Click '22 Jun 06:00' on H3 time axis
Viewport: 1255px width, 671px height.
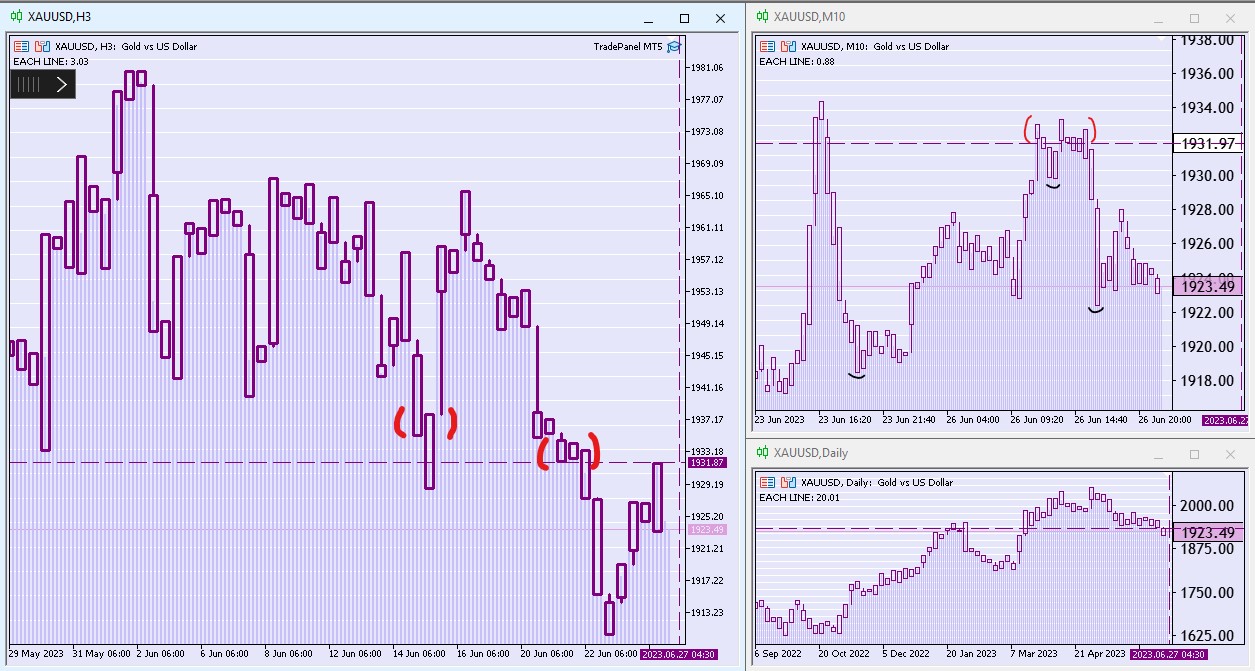[x=611, y=653]
